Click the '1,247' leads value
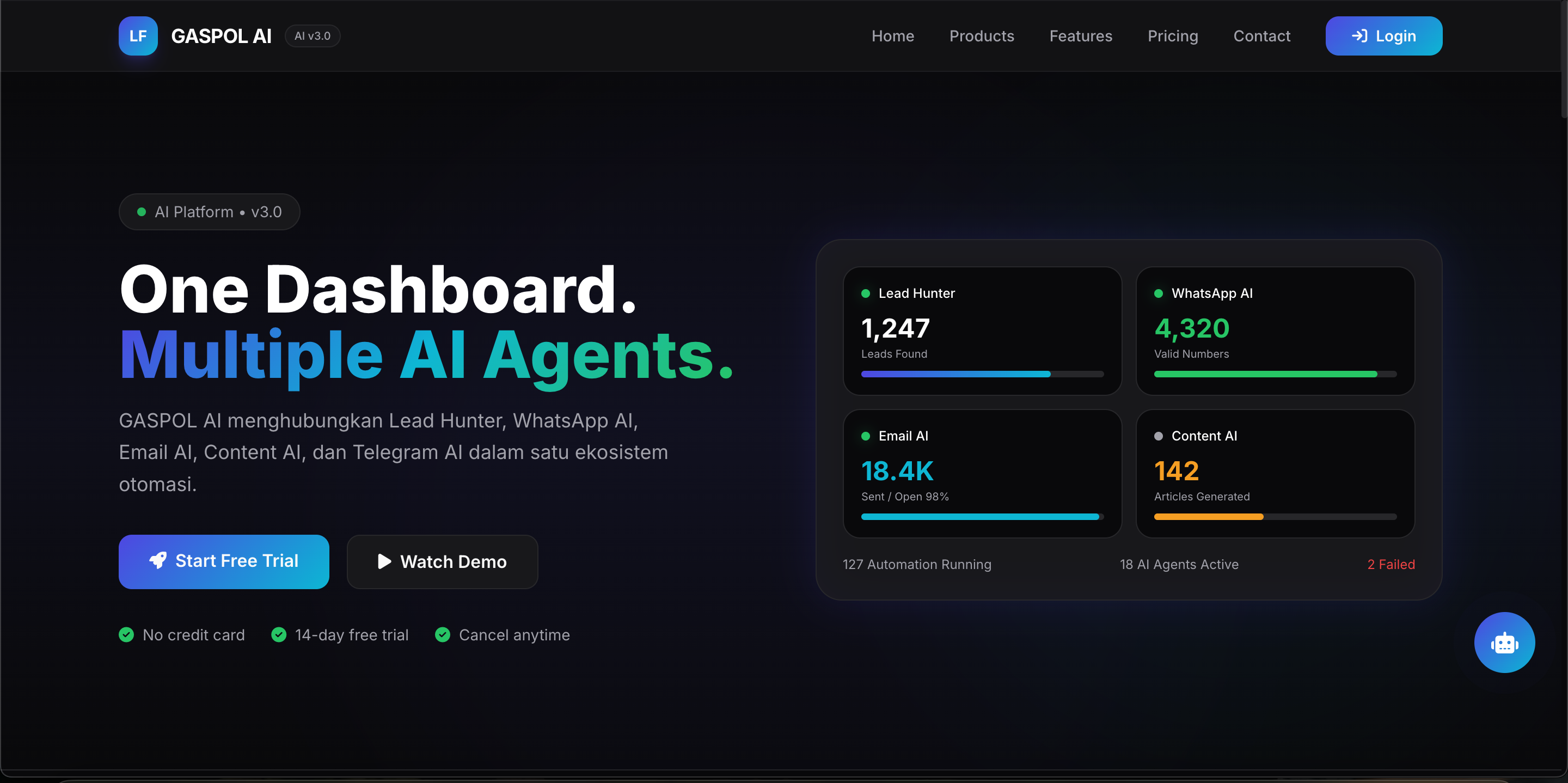1568x783 pixels. (x=896, y=329)
